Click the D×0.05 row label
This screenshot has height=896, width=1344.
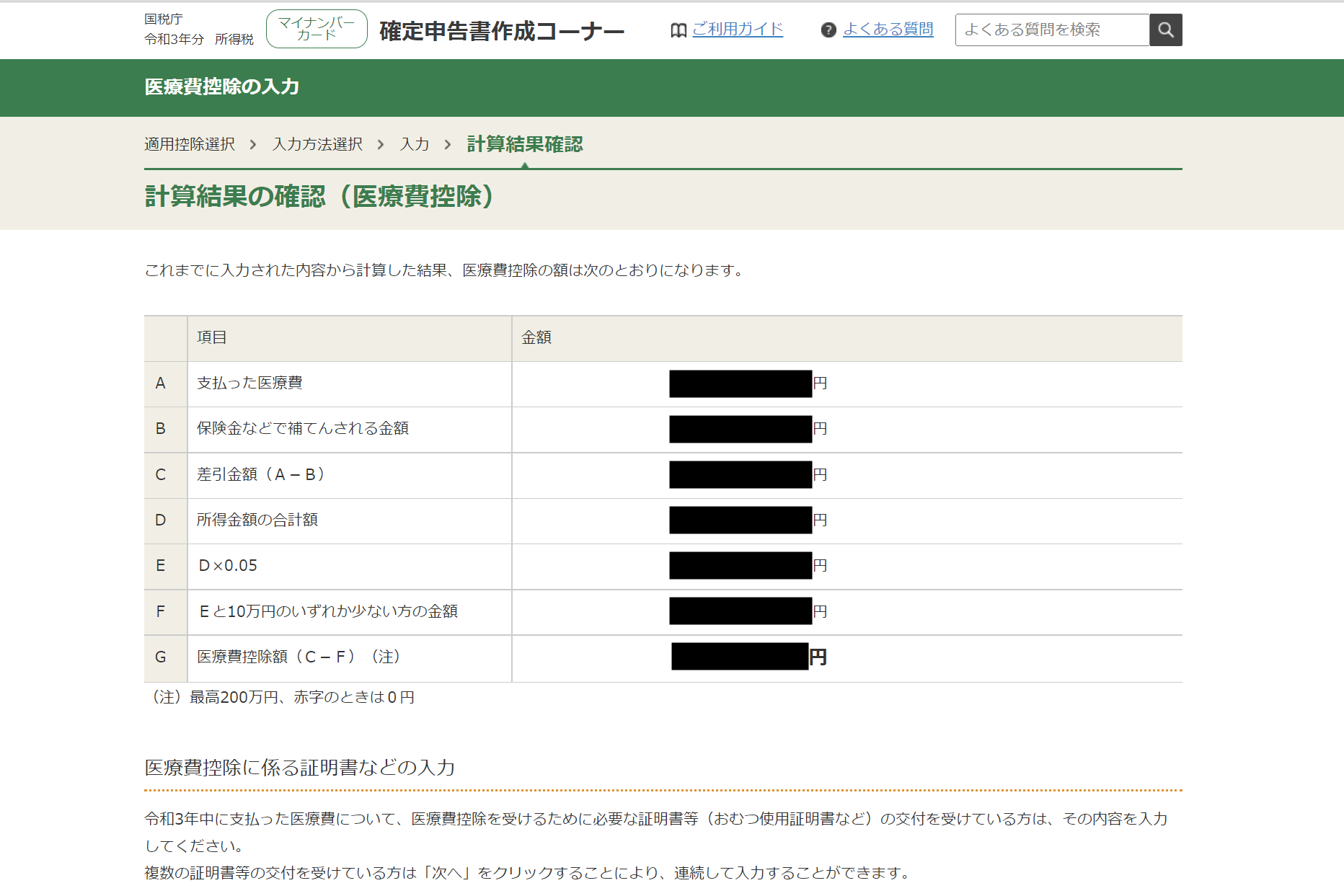coord(228,566)
